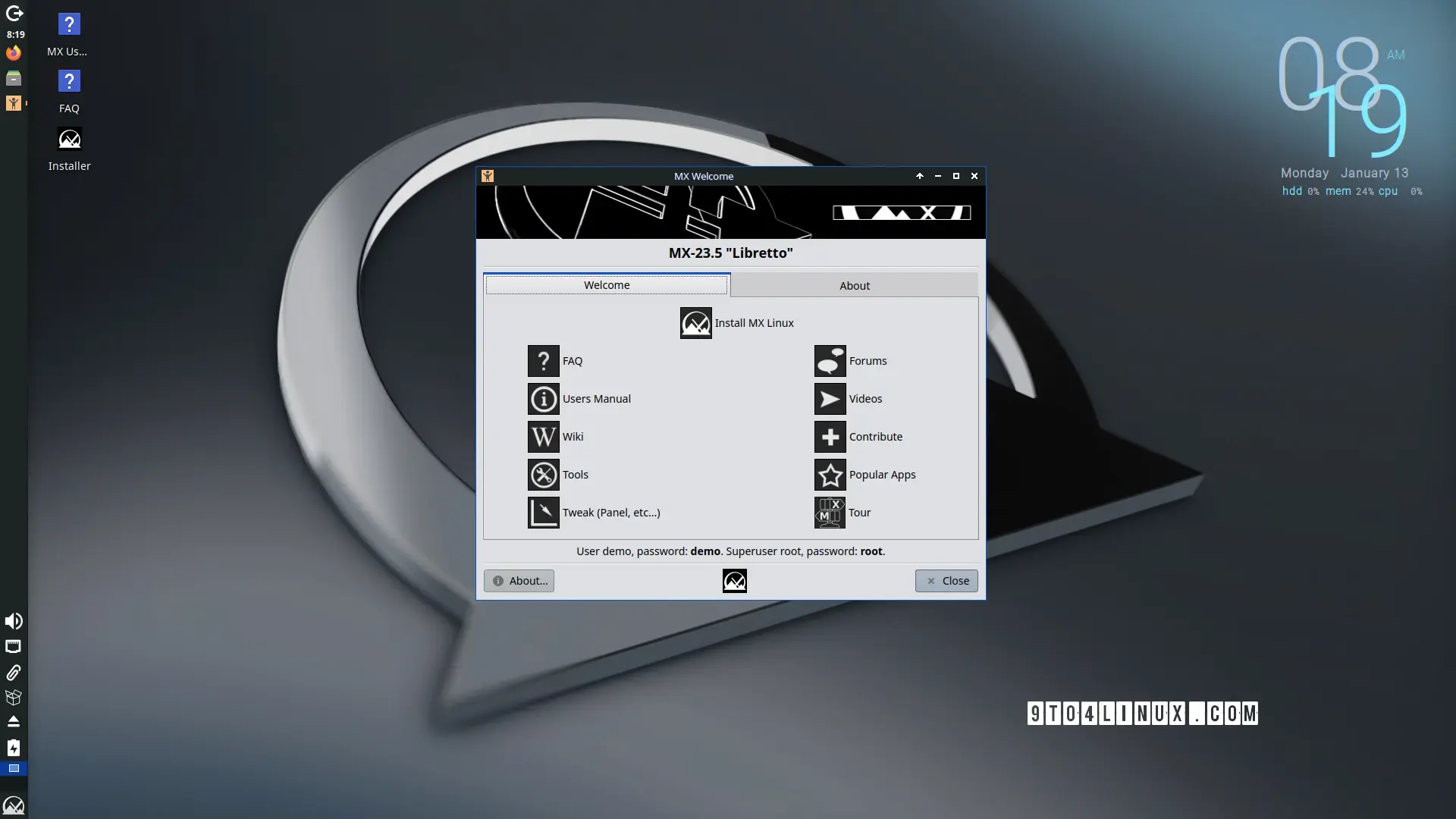Open the Contribute plus icon
This screenshot has height=819, width=1456.
pos(830,437)
